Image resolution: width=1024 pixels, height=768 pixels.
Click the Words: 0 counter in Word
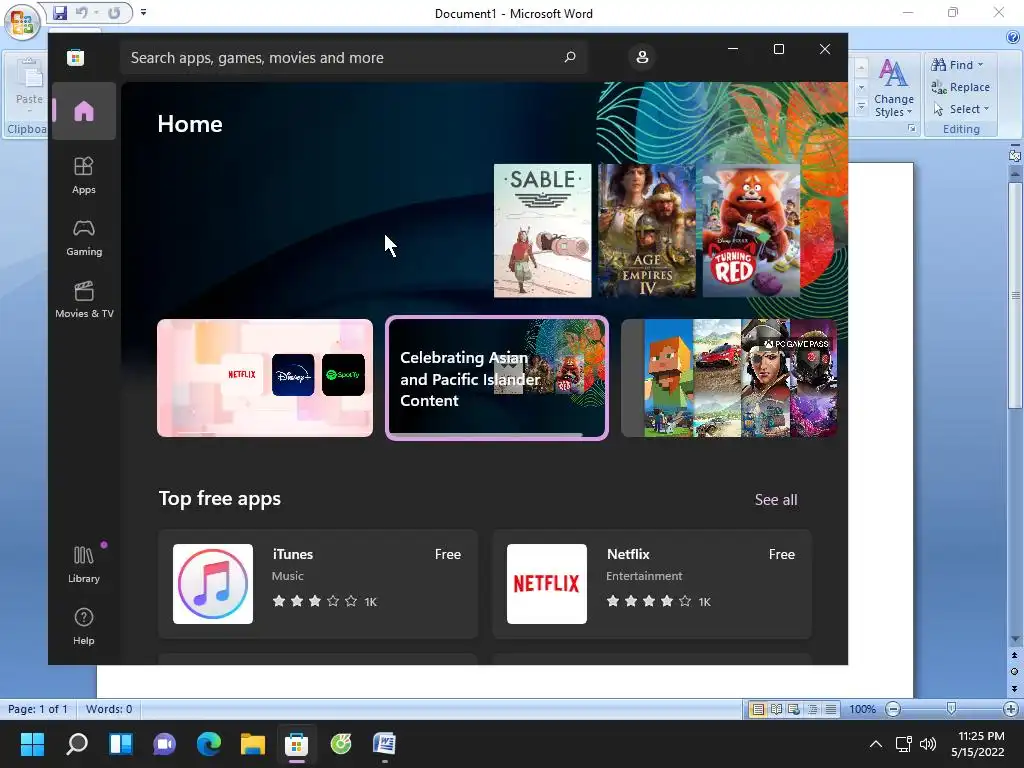[x=109, y=709]
